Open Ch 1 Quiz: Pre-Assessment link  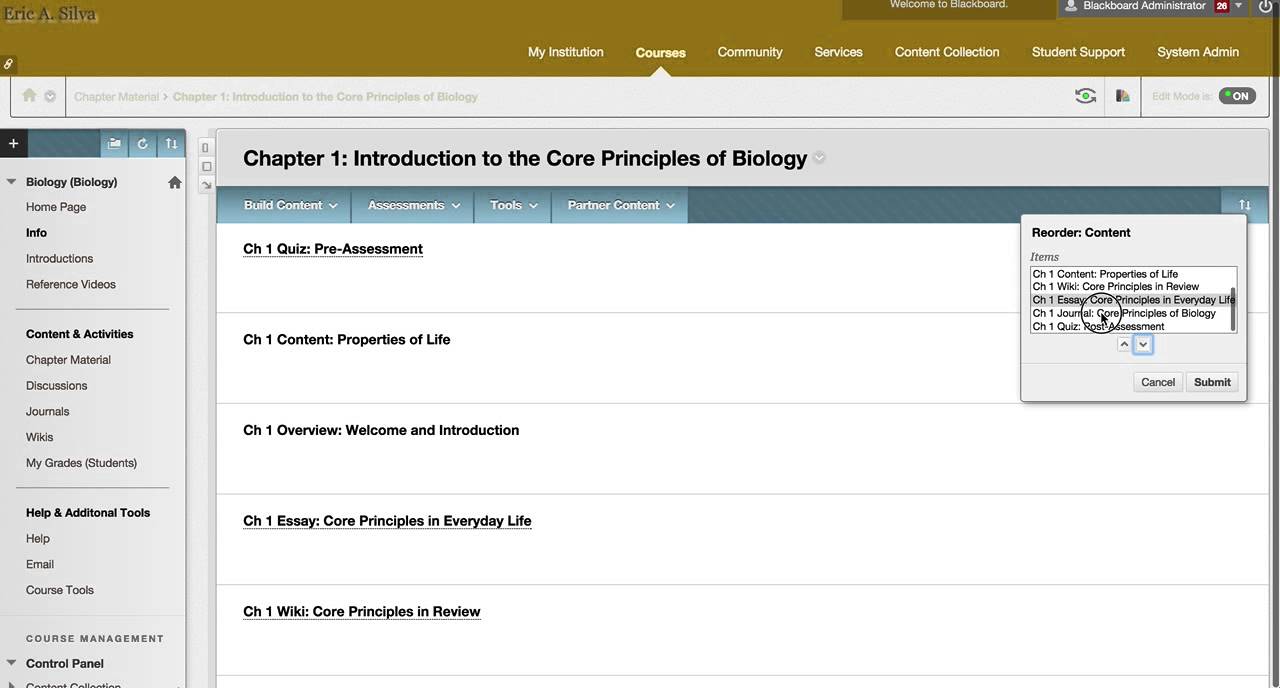332,249
